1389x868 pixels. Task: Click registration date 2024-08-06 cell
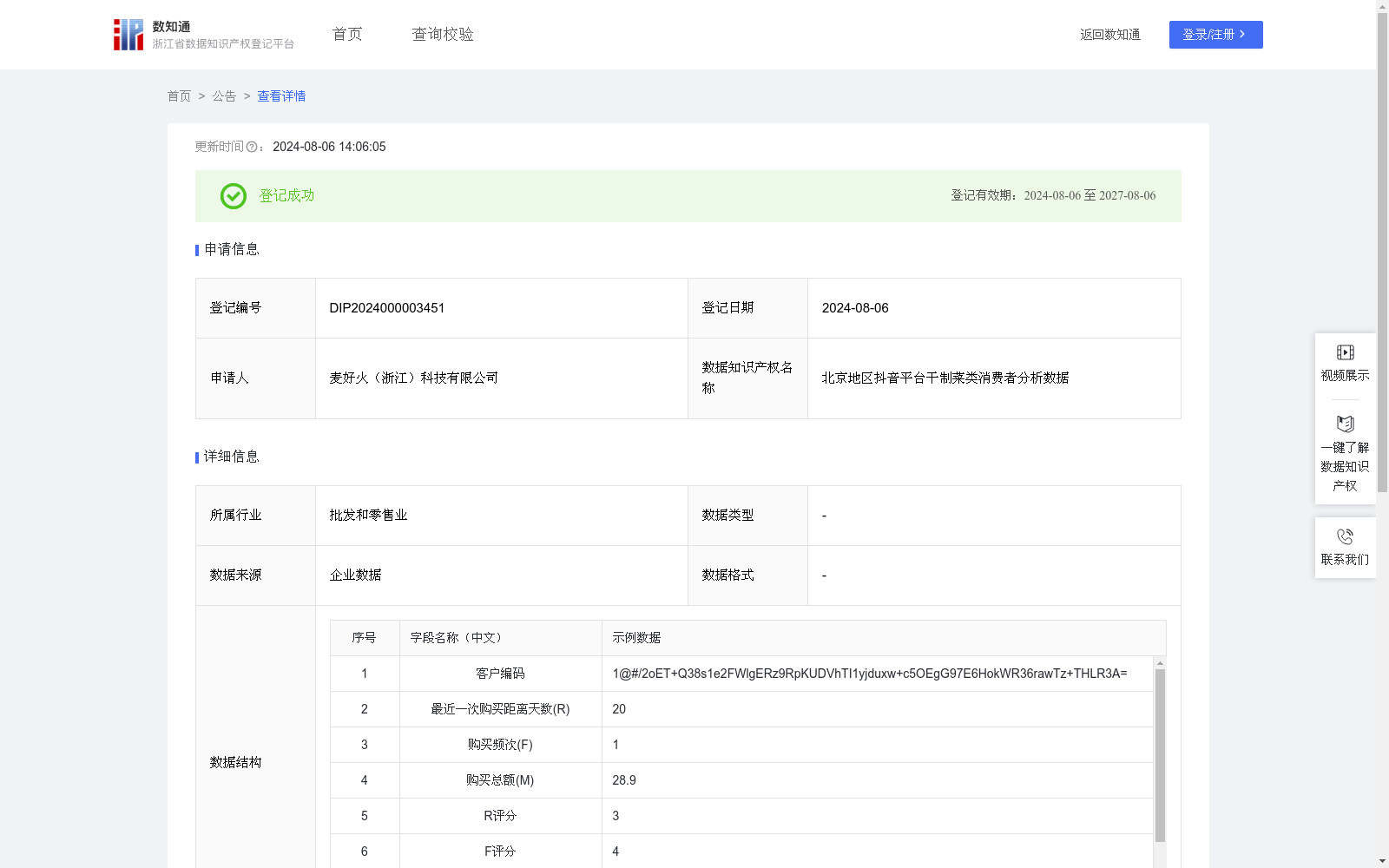click(x=994, y=308)
